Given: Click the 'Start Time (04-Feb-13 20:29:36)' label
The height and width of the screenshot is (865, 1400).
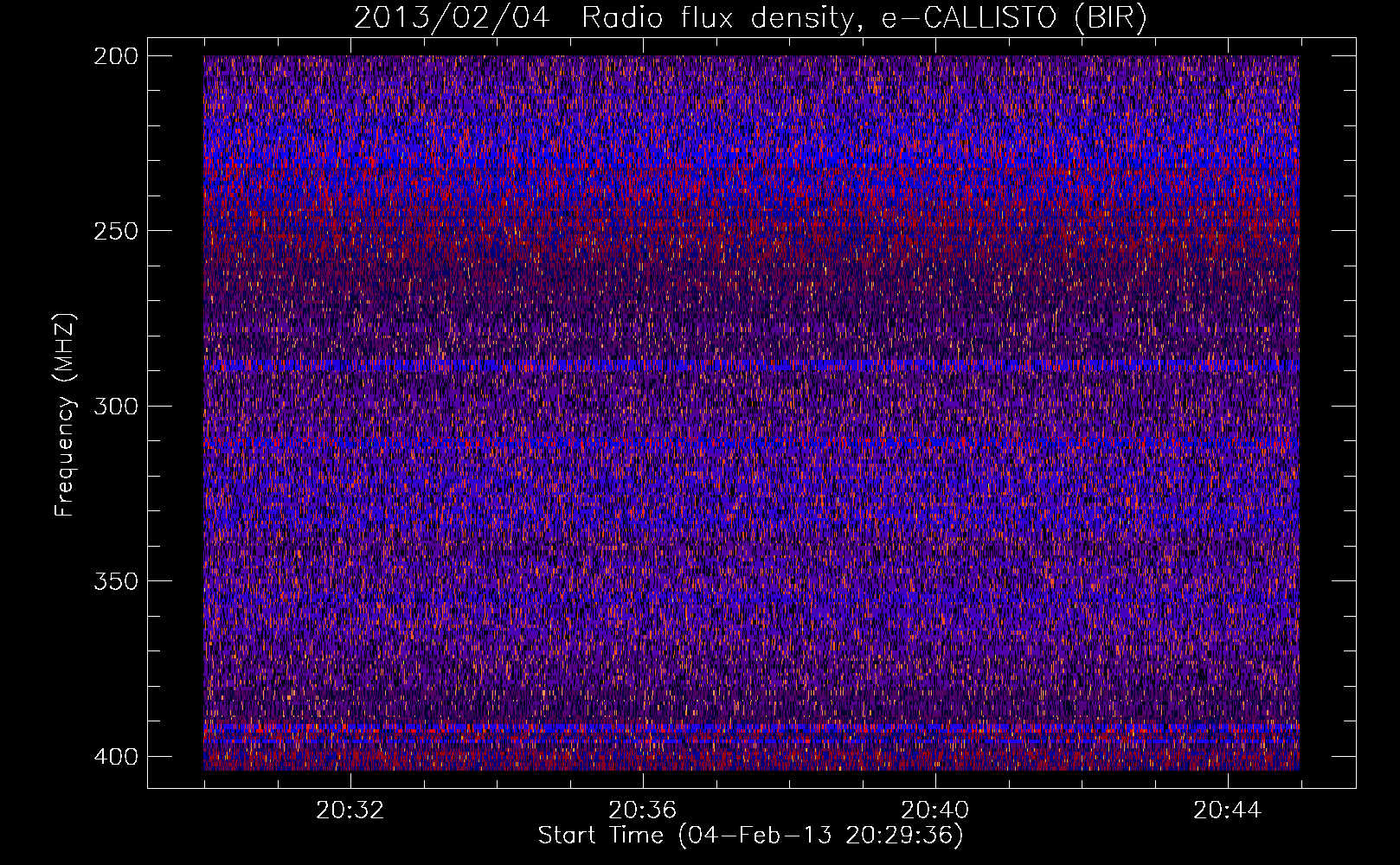Looking at the screenshot, I should point(750,836).
